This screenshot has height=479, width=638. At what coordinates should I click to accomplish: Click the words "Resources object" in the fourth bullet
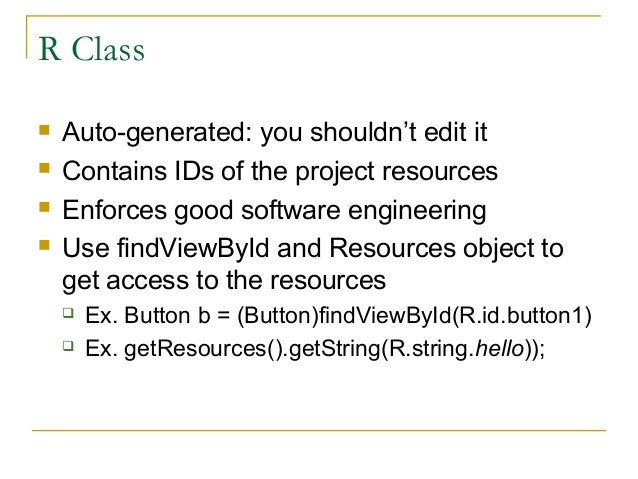coord(434,248)
